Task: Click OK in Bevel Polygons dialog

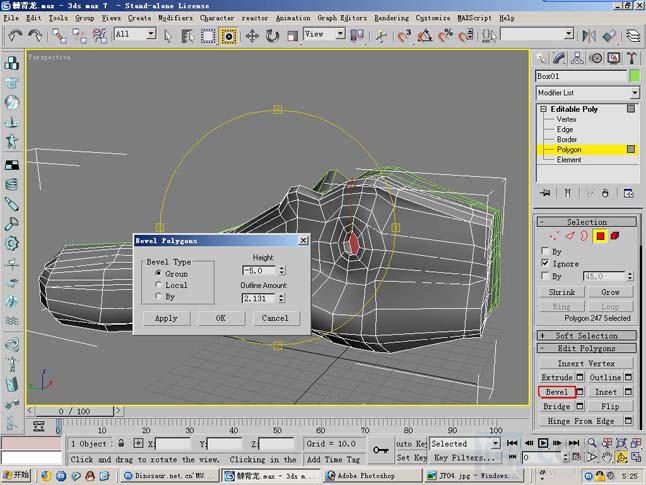Action: pos(221,318)
